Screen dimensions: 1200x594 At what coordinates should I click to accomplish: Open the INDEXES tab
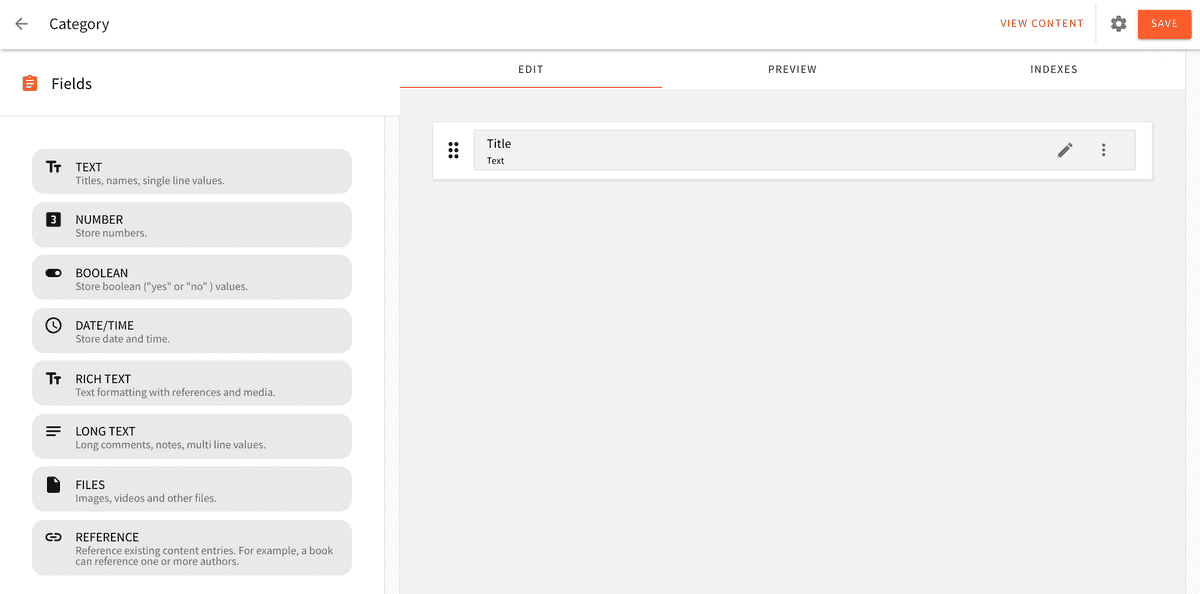[x=1054, y=69]
